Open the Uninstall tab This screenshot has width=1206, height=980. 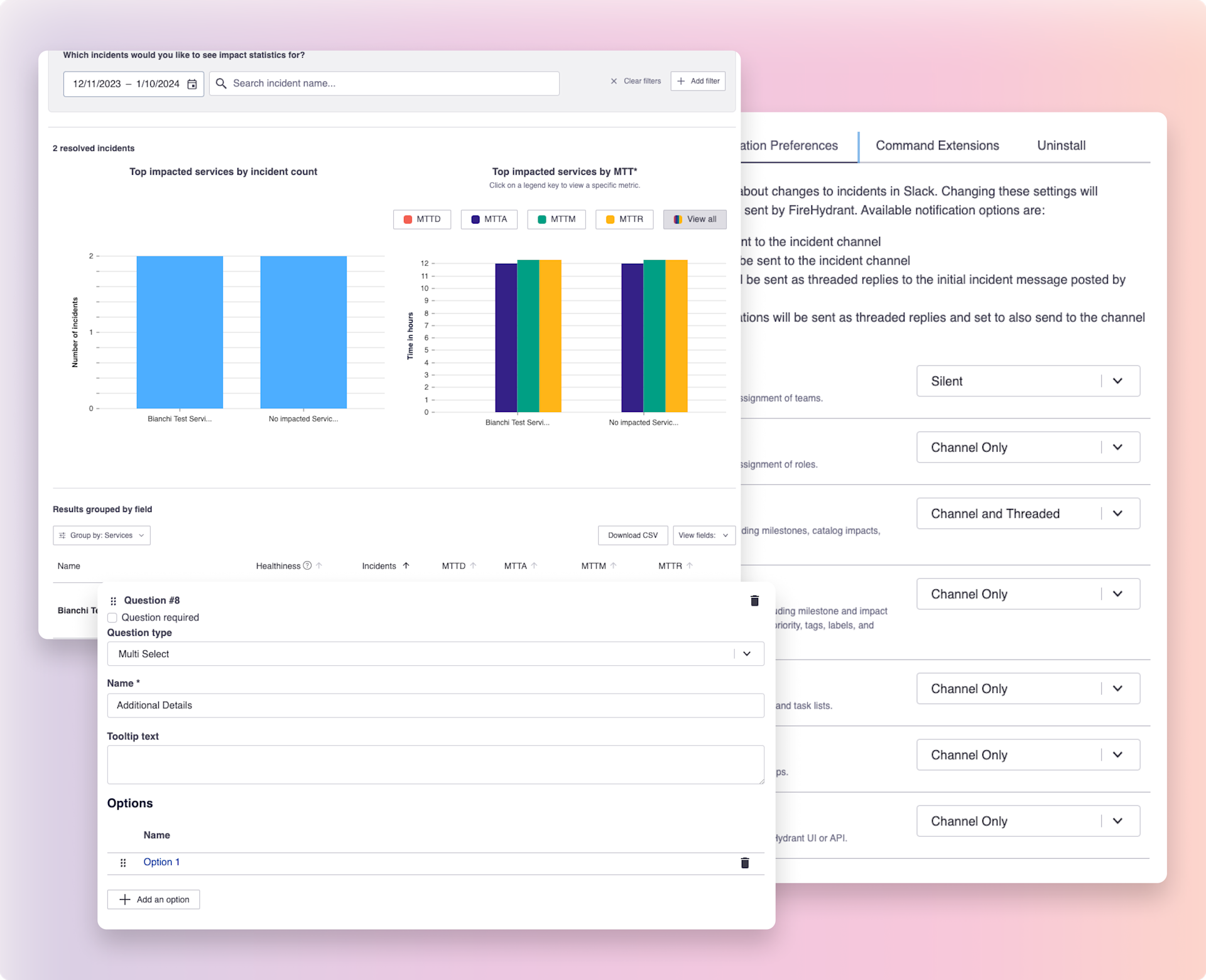1061,146
